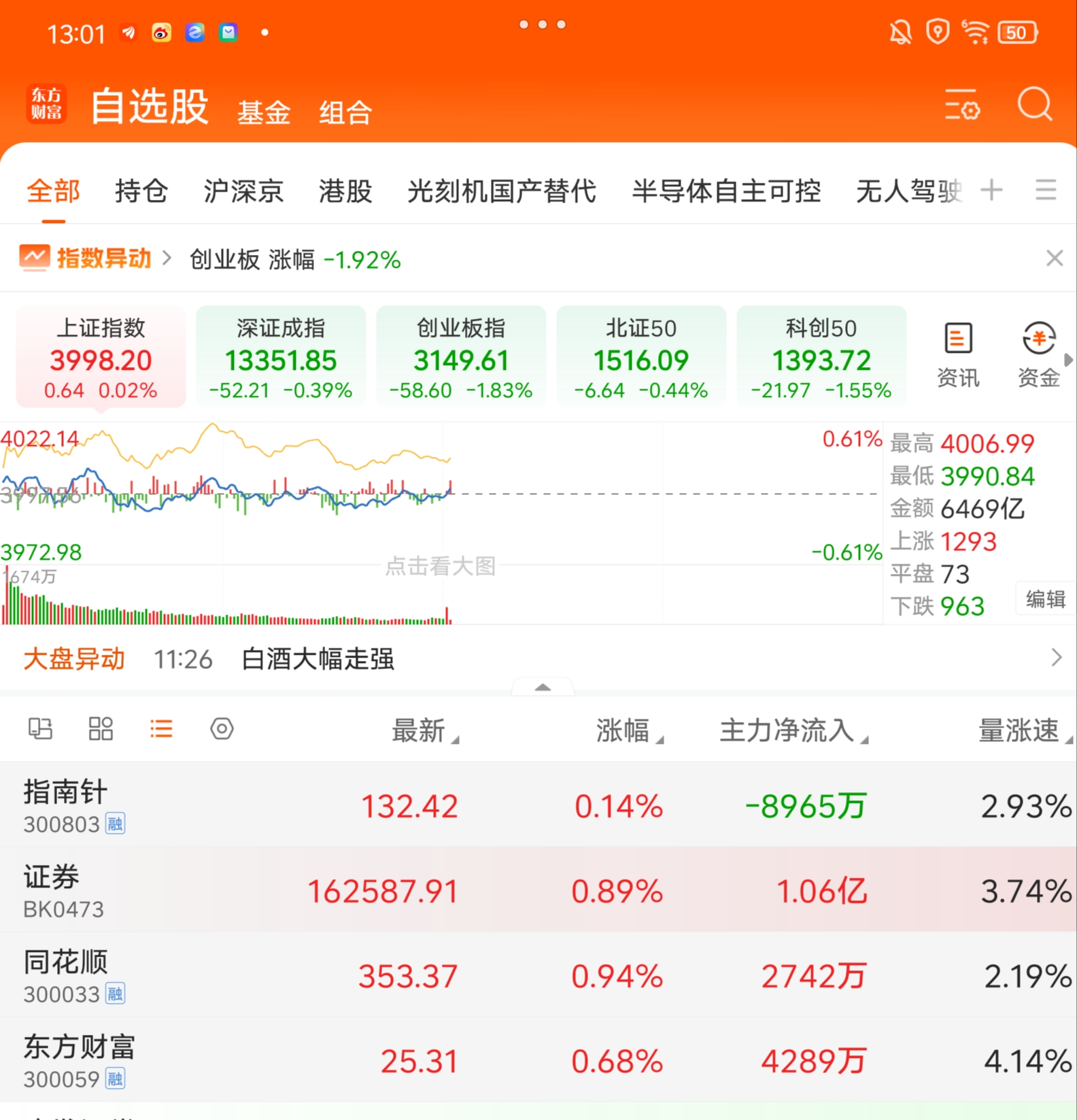The image size is (1077, 1120).
Task: Tap the three-dot handle at top
Action: click(542, 24)
